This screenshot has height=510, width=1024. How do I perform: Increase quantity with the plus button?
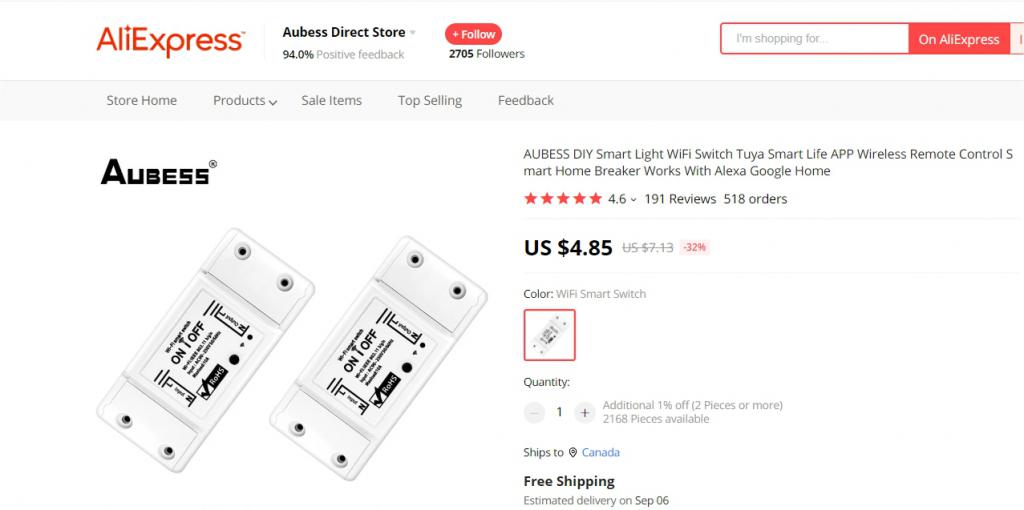585,412
